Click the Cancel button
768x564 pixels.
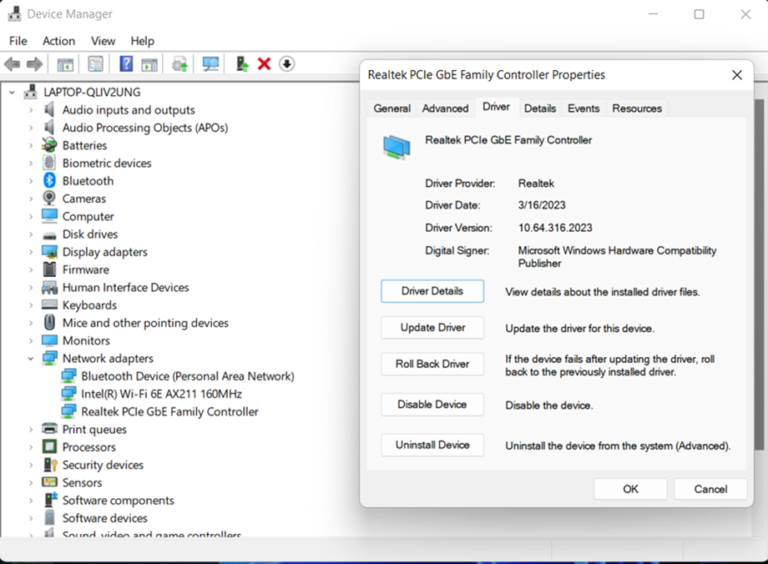(x=711, y=489)
